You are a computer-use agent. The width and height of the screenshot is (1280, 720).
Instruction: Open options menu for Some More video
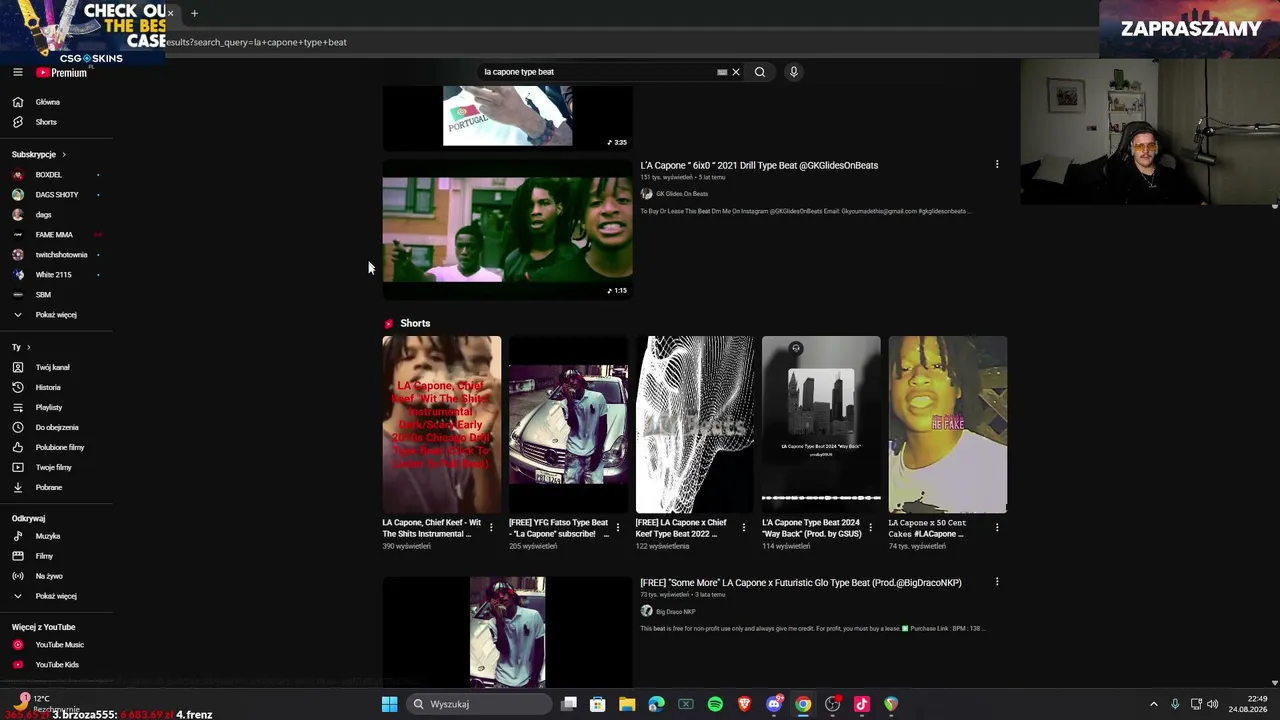997,581
